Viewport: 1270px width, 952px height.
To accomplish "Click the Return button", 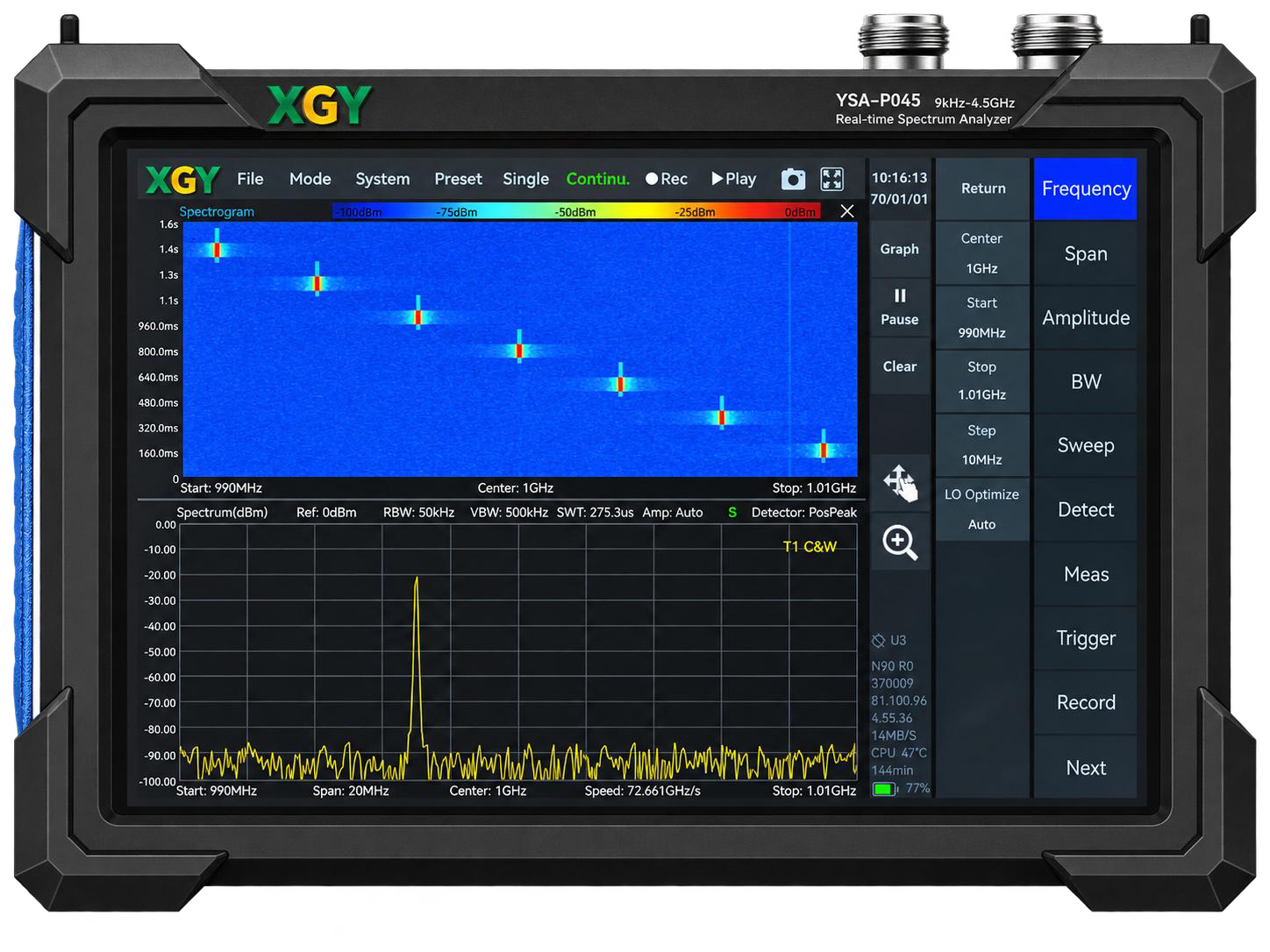I will (982, 188).
